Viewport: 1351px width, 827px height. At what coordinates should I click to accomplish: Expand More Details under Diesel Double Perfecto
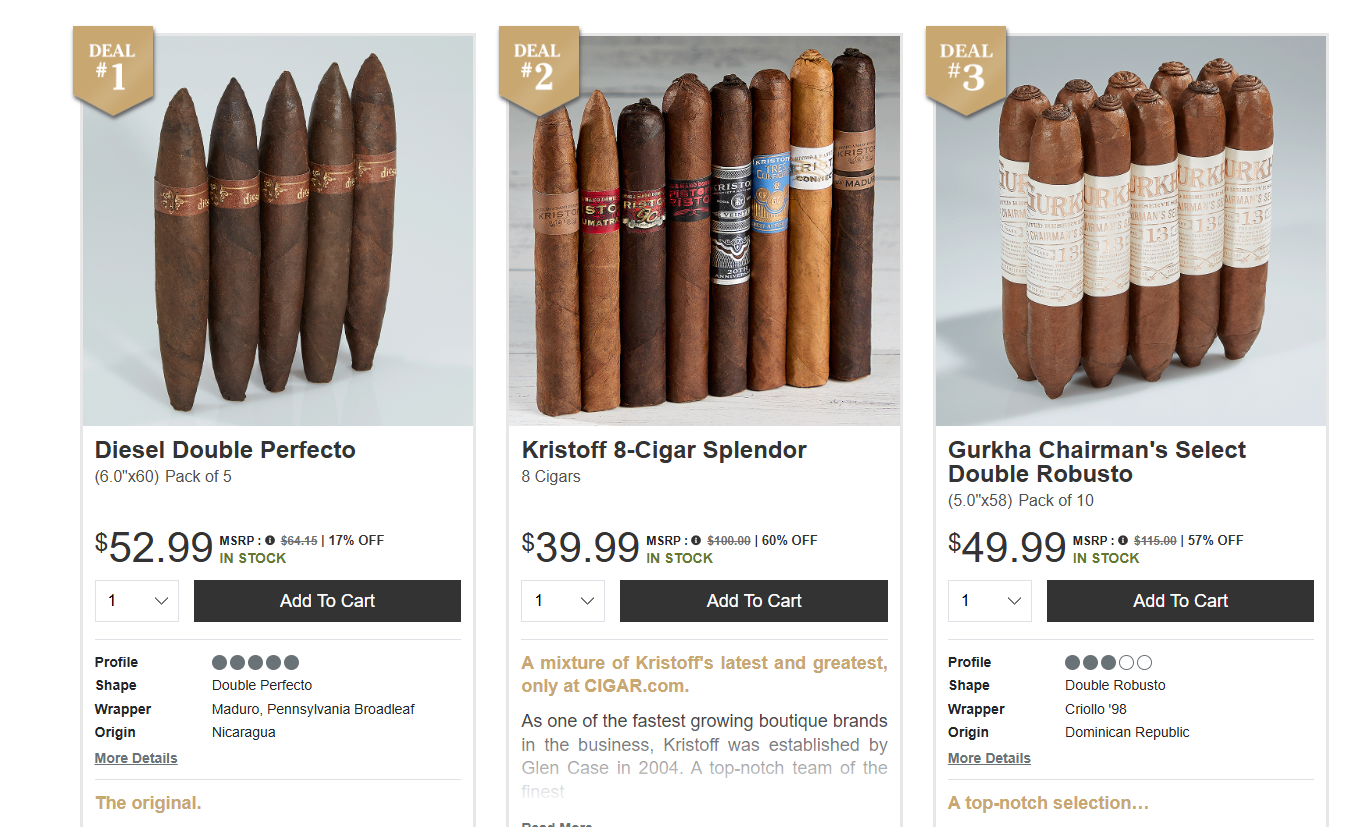[x=136, y=758]
